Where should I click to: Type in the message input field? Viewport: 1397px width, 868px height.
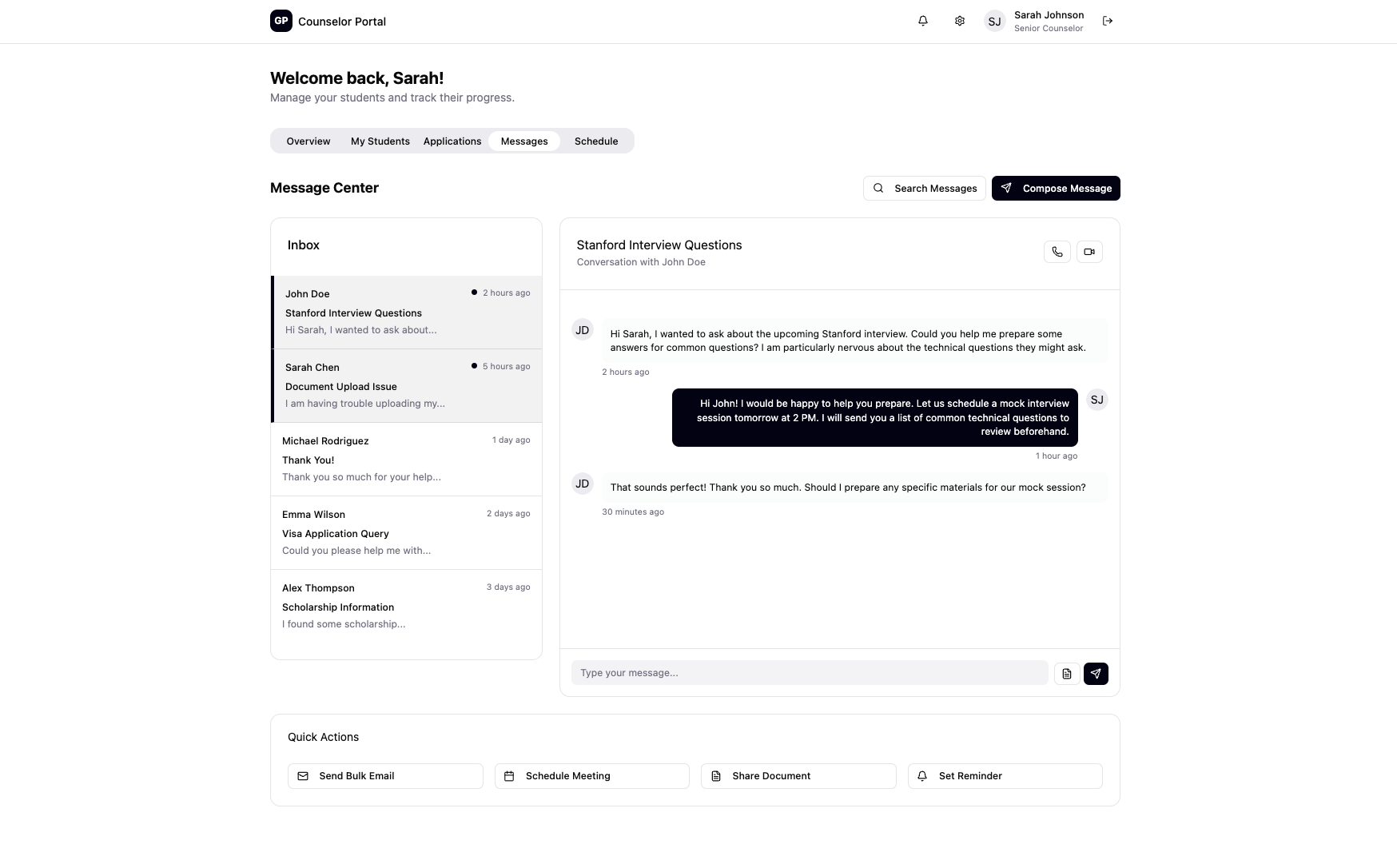[809, 673]
